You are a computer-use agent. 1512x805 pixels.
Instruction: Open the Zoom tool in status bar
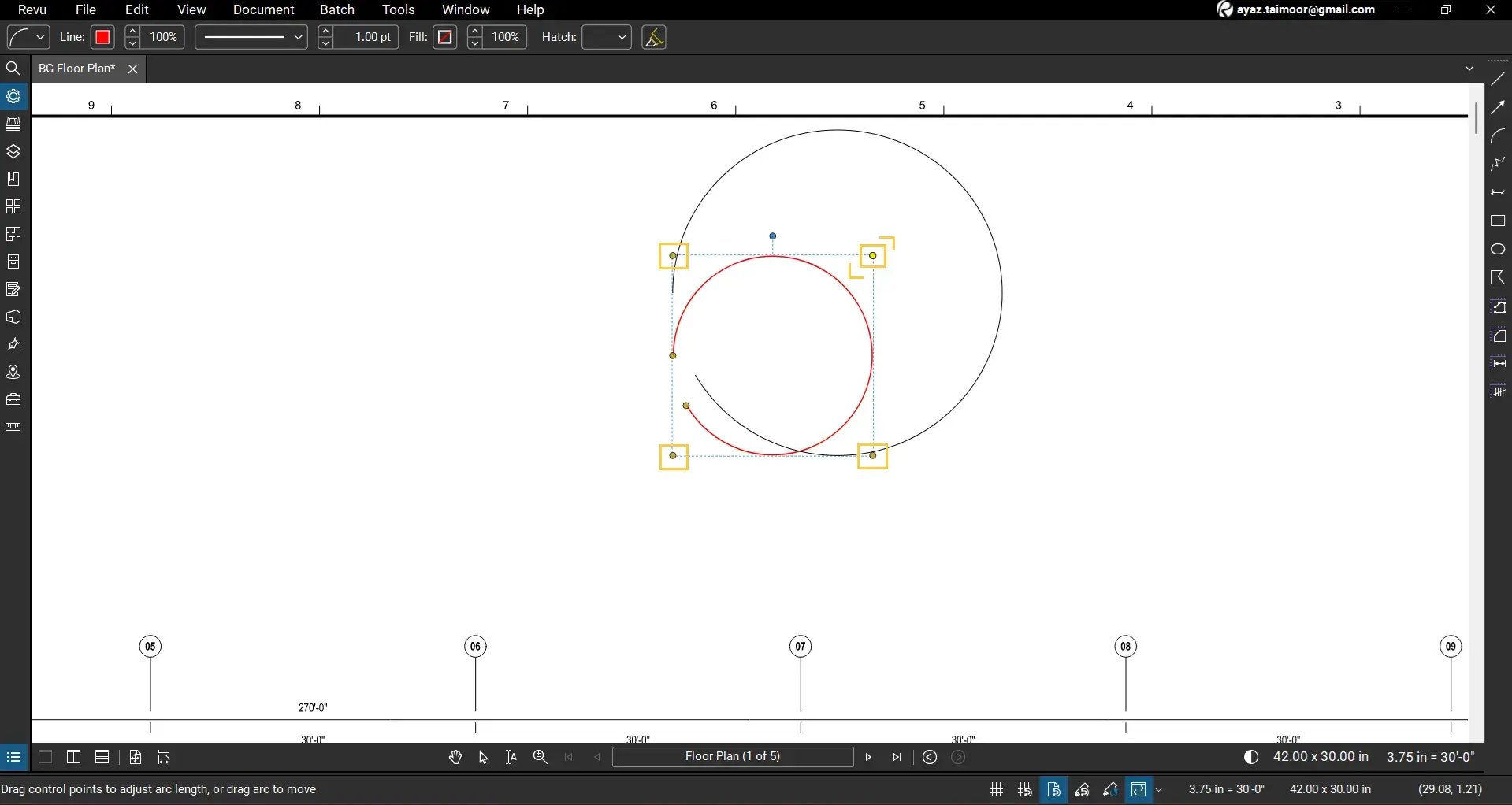pyautogui.click(x=541, y=757)
